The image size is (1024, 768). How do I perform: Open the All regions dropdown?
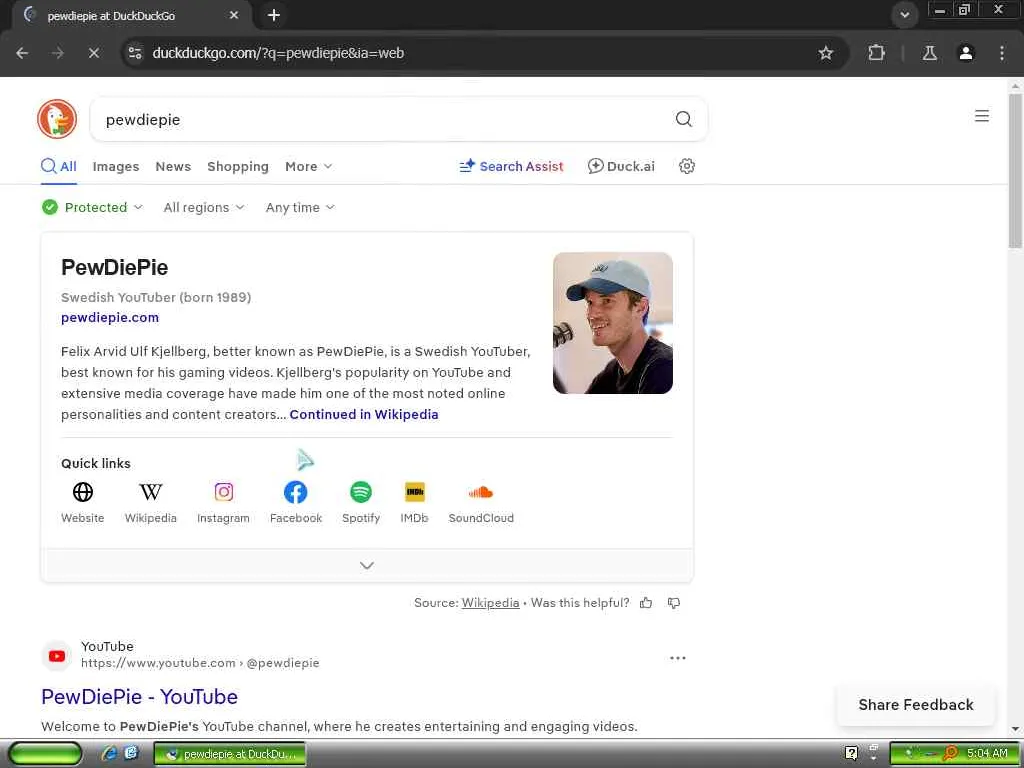click(x=204, y=207)
